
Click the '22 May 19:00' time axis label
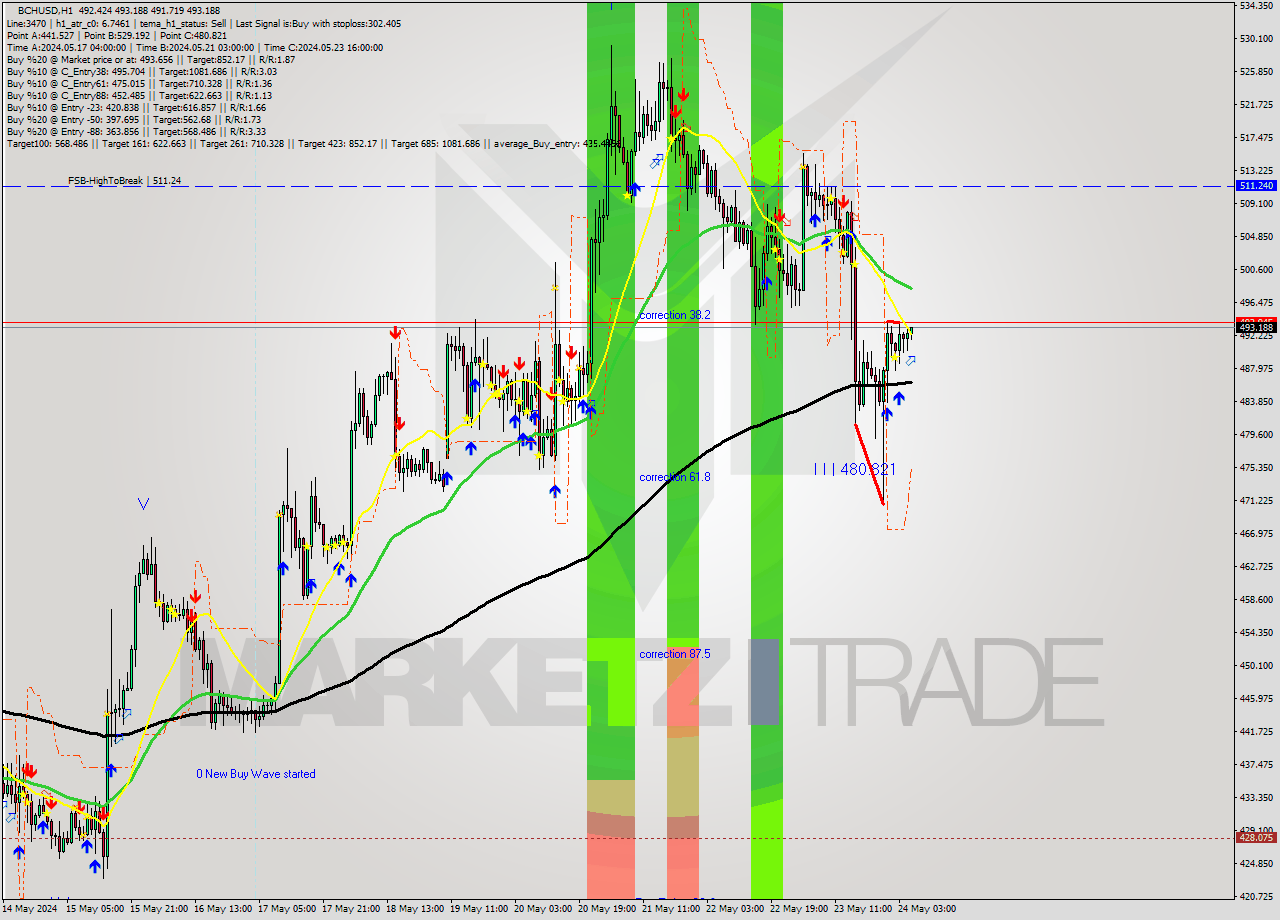(799, 909)
